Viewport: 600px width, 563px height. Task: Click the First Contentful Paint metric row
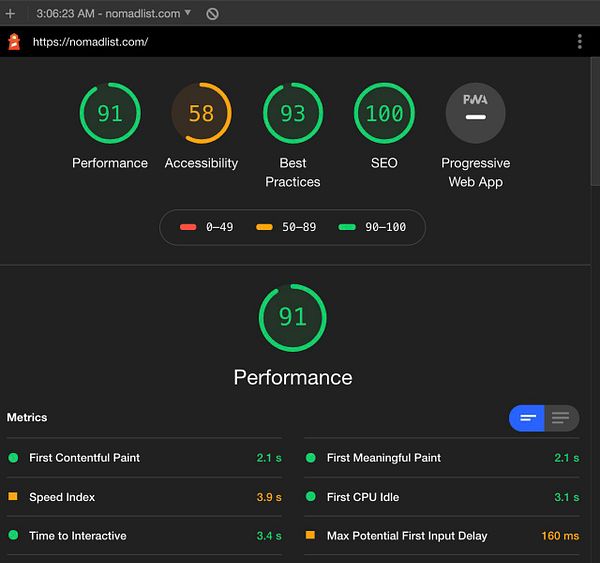(145, 458)
